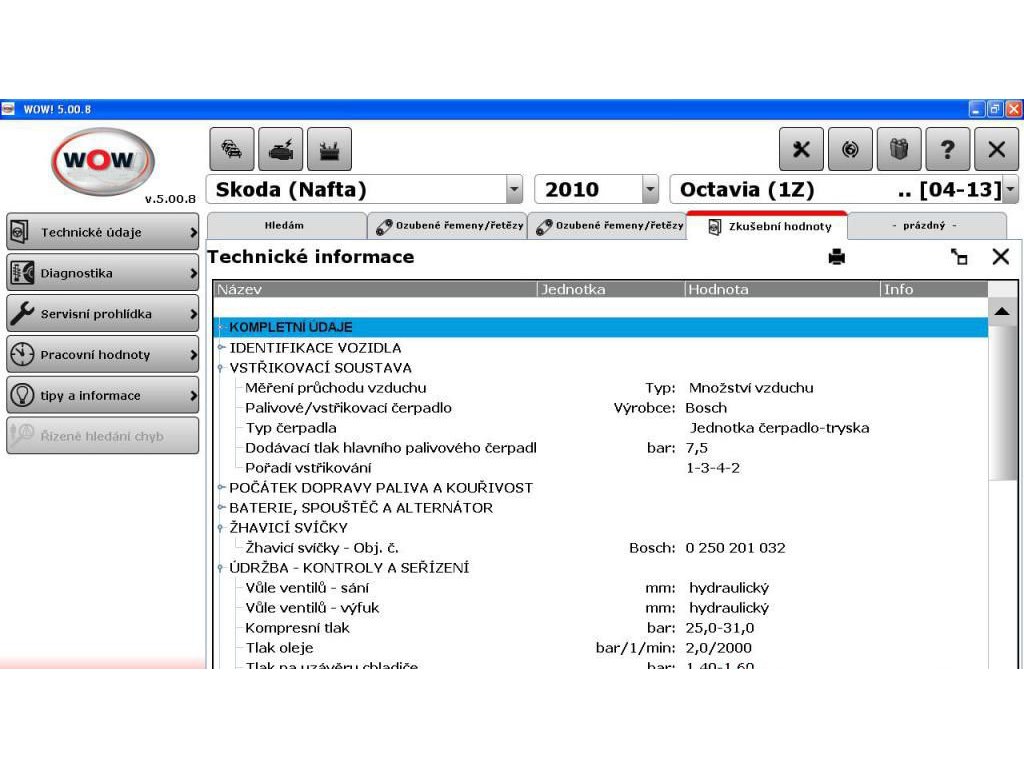The width and height of the screenshot is (1024, 768).
Task: Open the Skoda (Nafta) make dropdown
Action: pos(515,189)
